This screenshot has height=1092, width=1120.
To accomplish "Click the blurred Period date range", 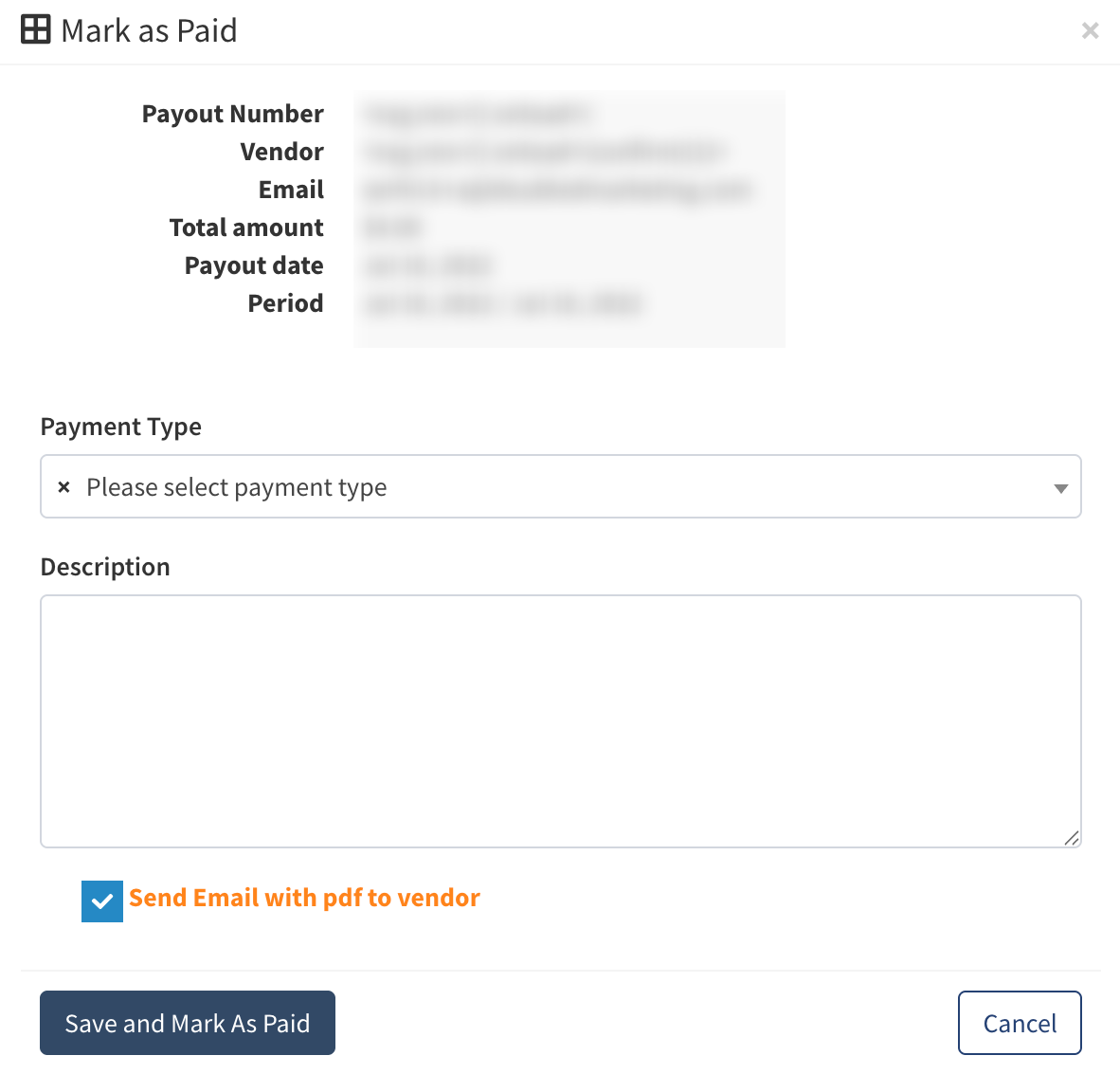I will 502,303.
